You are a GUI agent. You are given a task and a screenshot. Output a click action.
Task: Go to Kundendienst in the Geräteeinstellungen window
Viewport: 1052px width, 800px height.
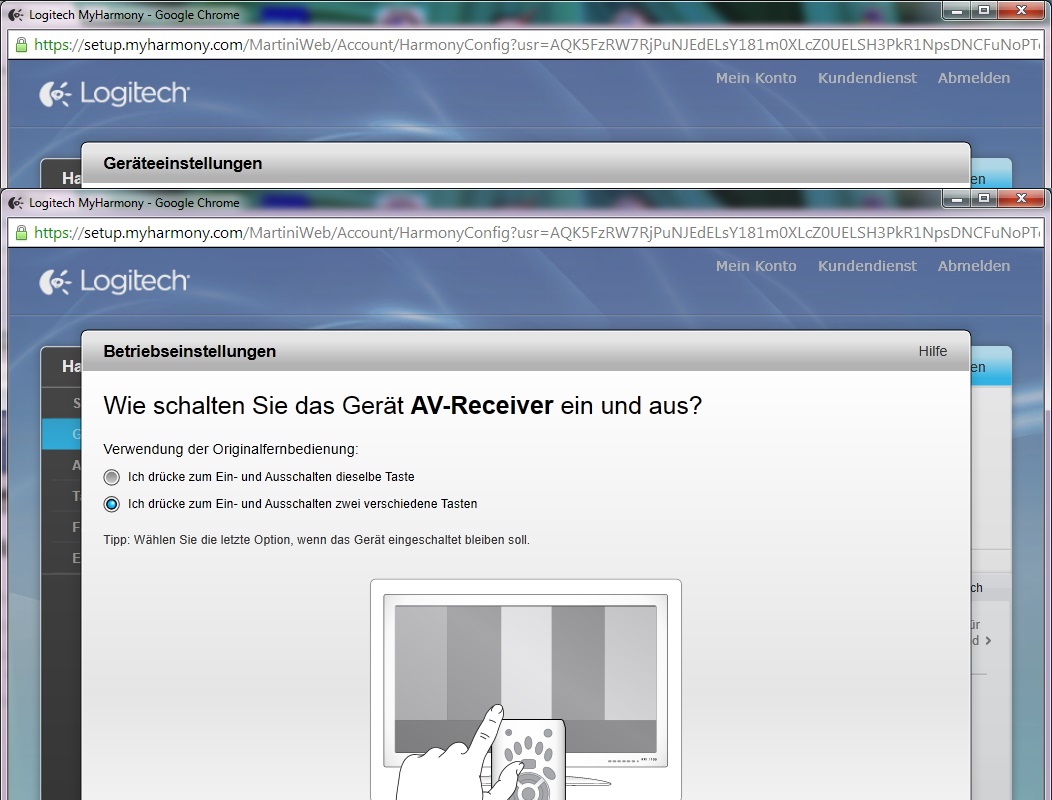[x=867, y=78]
